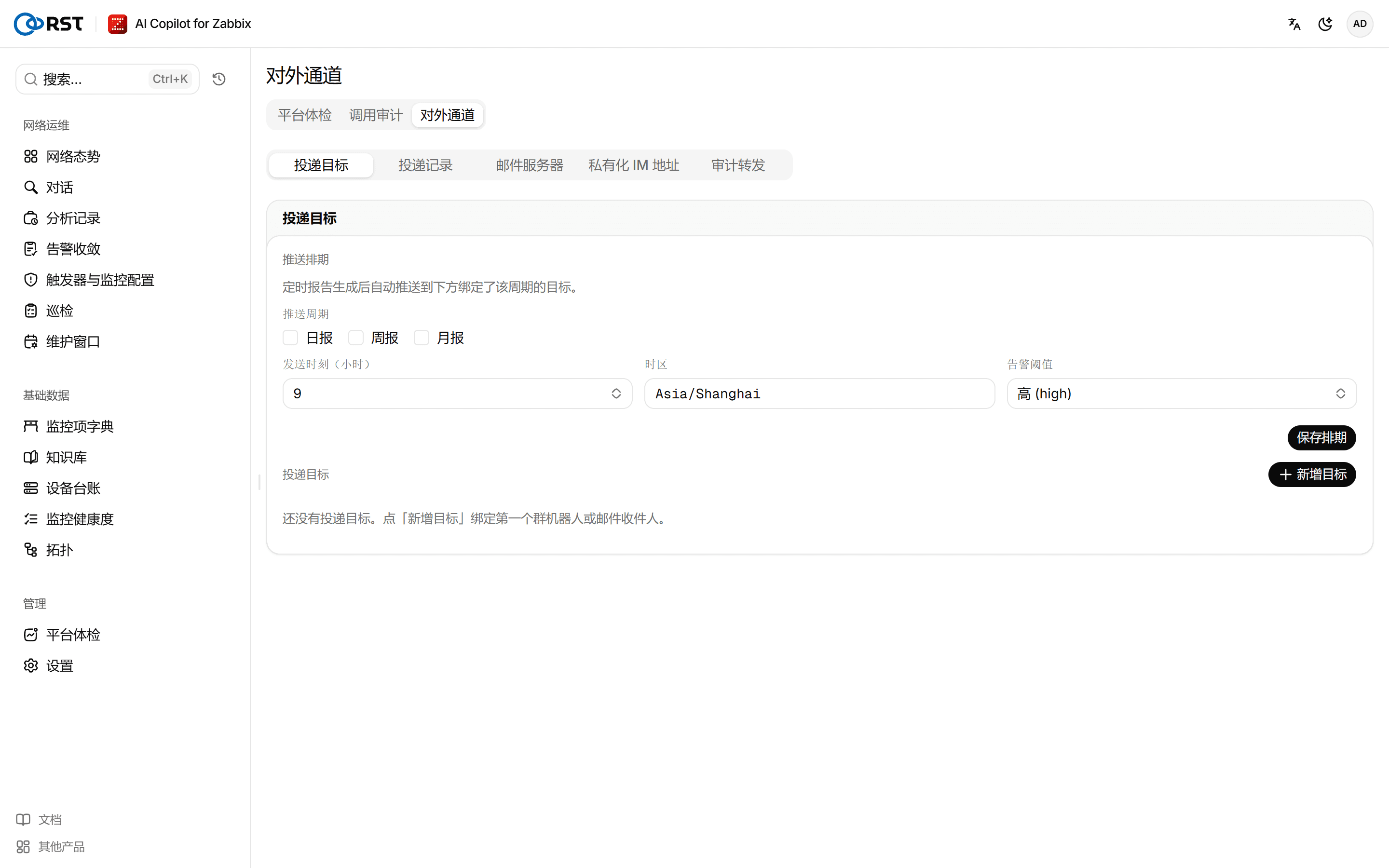
Task: Open 私有化 IM 地址 sub-tab
Action: point(634,165)
